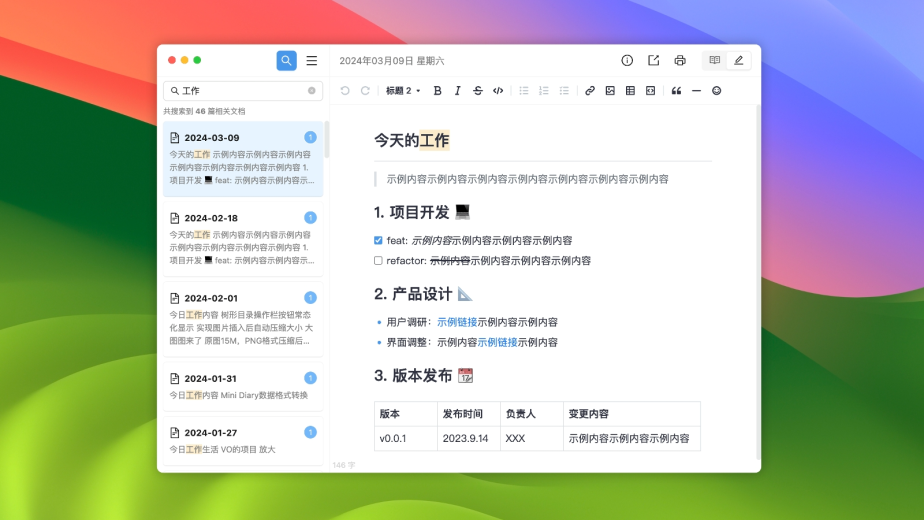924x520 pixels.
Task: Click the 1. 项目开发 heading
Action: pos(422,212)
